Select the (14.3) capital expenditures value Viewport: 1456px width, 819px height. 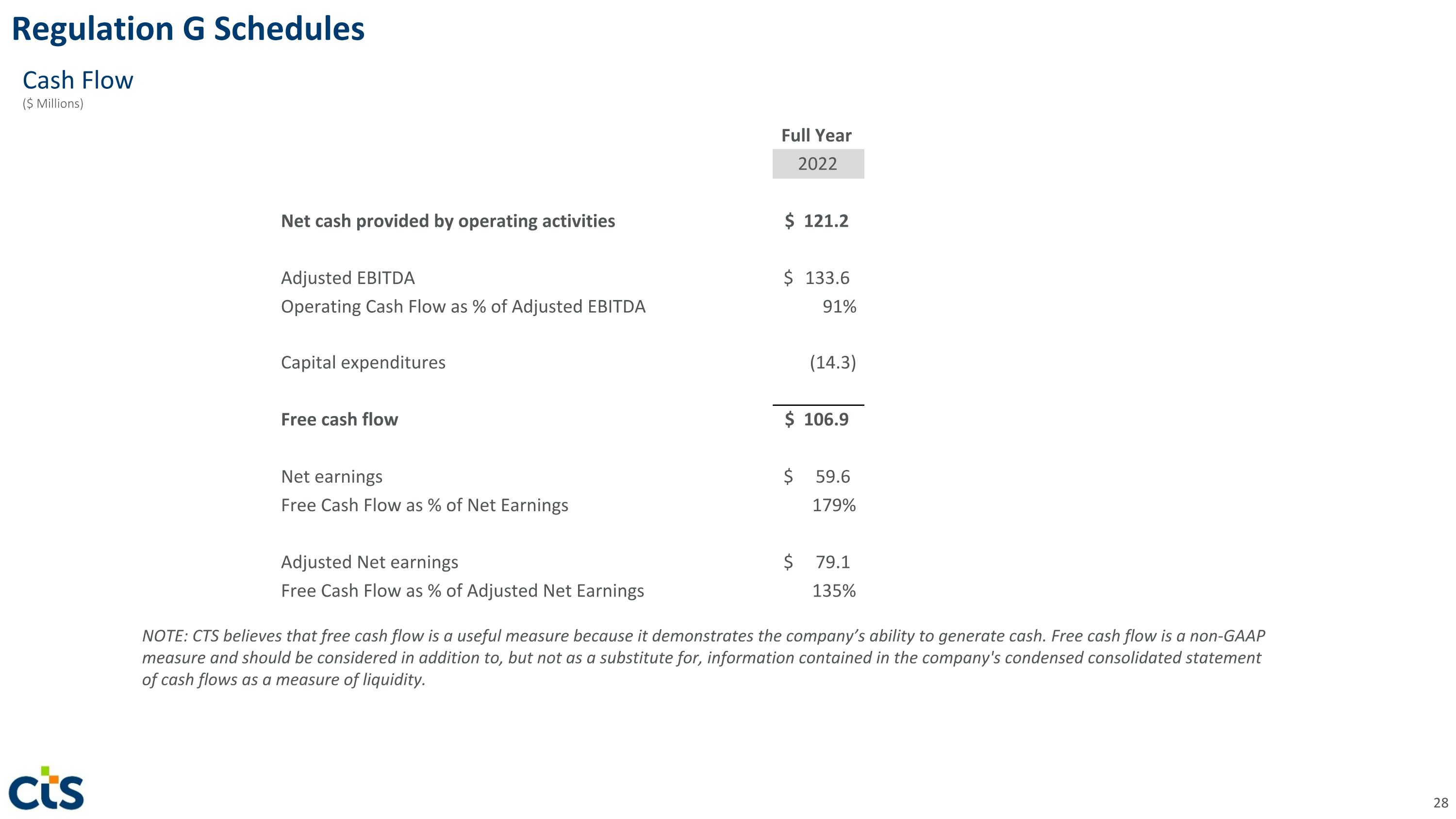coord(832,362)
